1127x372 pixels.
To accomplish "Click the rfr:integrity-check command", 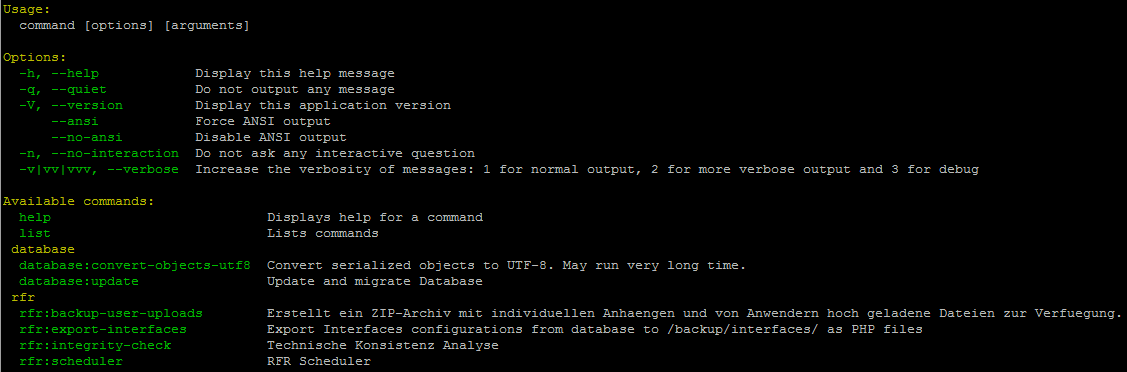I will click(96, 345).
